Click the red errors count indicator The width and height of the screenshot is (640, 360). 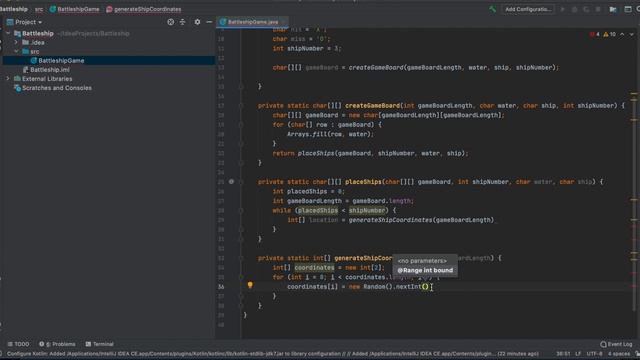(x=595, y=34)
